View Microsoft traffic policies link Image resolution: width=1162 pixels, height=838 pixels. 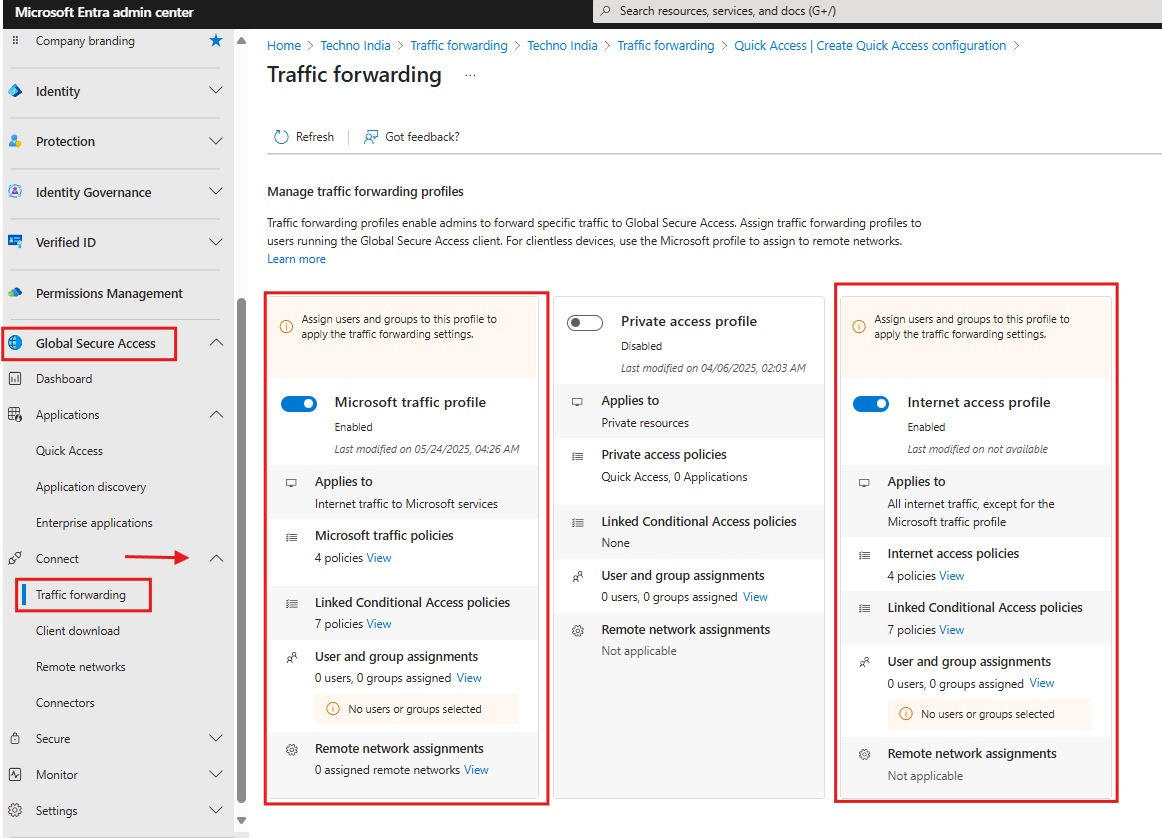(x=379, y=558)
